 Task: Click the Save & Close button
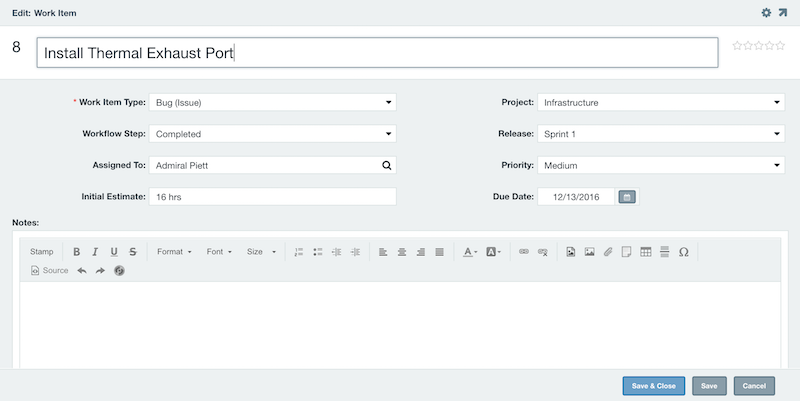click(654, 386)
